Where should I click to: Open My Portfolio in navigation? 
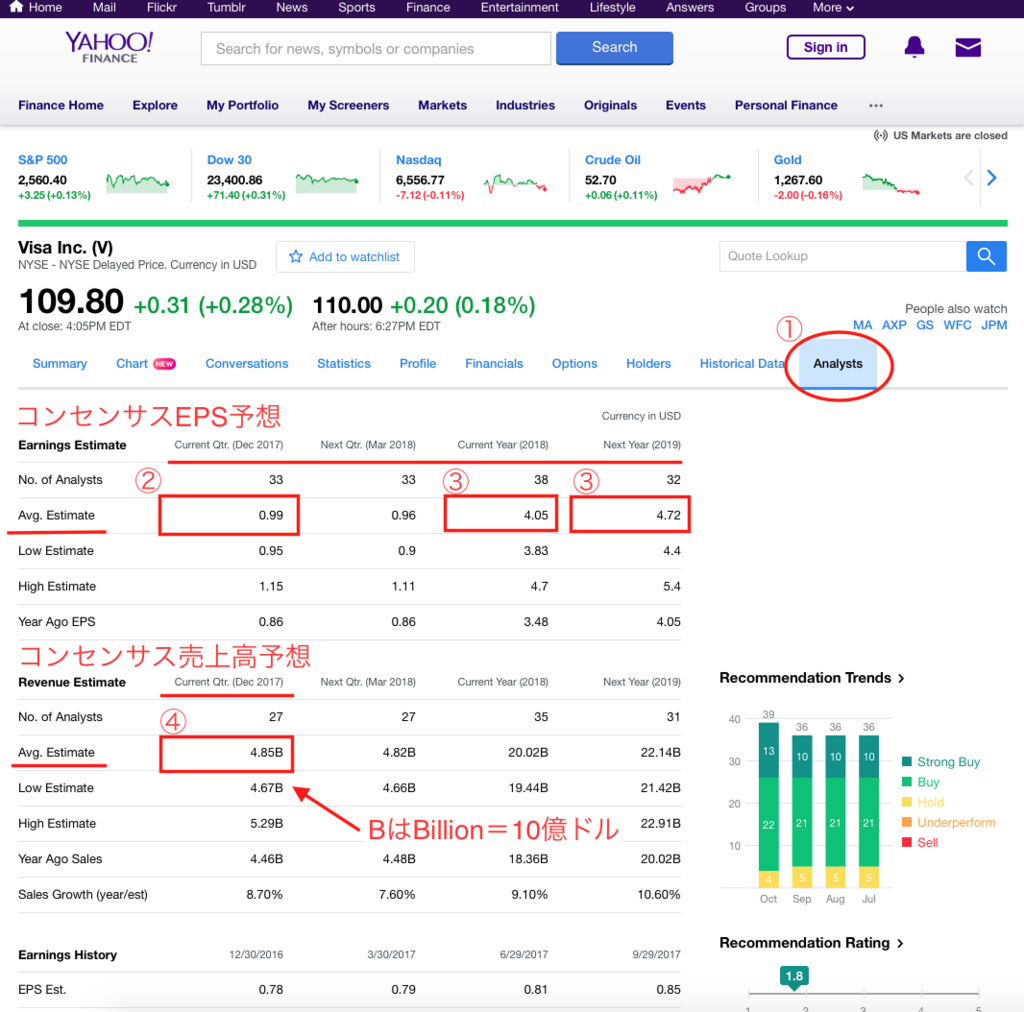click(x=242, y=105)
